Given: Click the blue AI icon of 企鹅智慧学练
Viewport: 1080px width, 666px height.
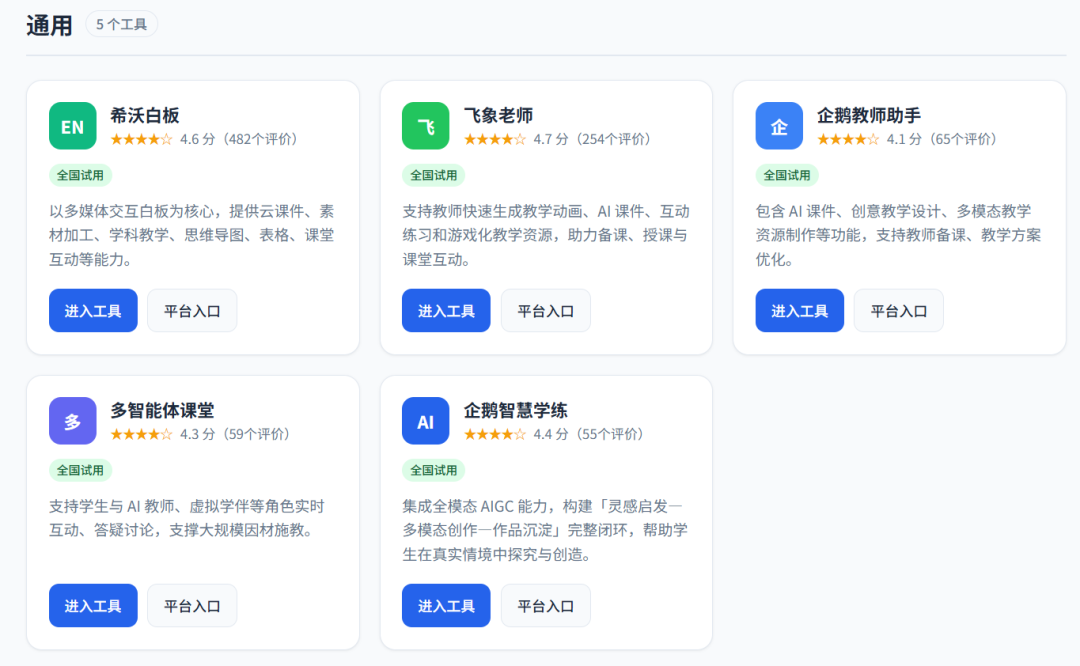Looking at the screenshot, I should (x=426, y=421).
